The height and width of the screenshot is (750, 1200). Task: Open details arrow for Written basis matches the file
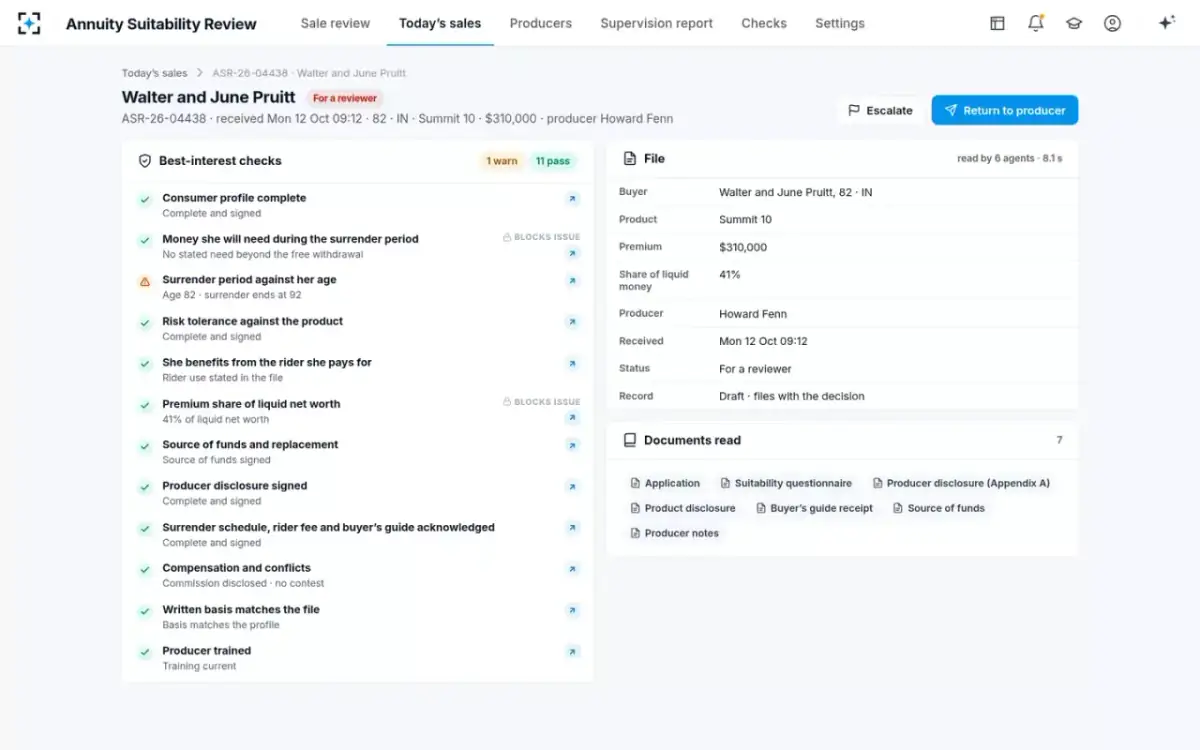tap(572, 610)
